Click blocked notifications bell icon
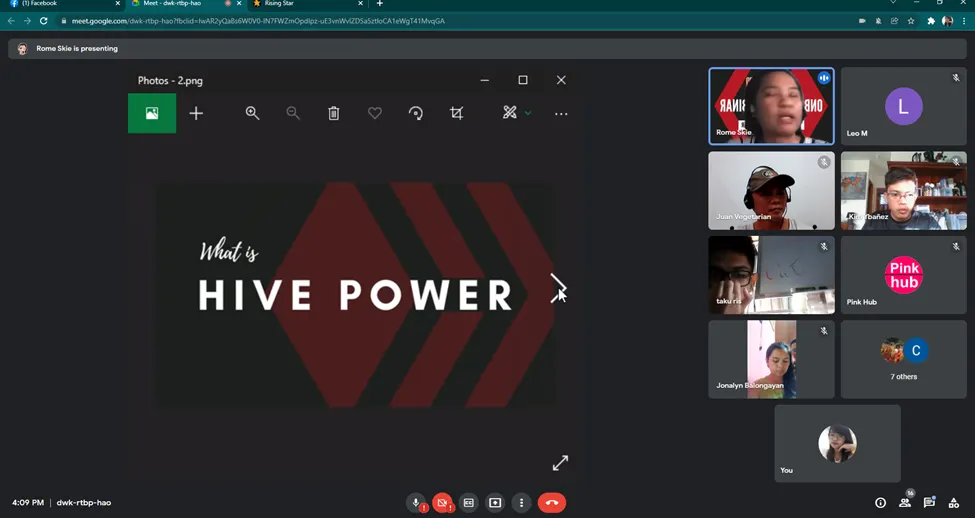 pyautogui.click(x=878, y=21)
